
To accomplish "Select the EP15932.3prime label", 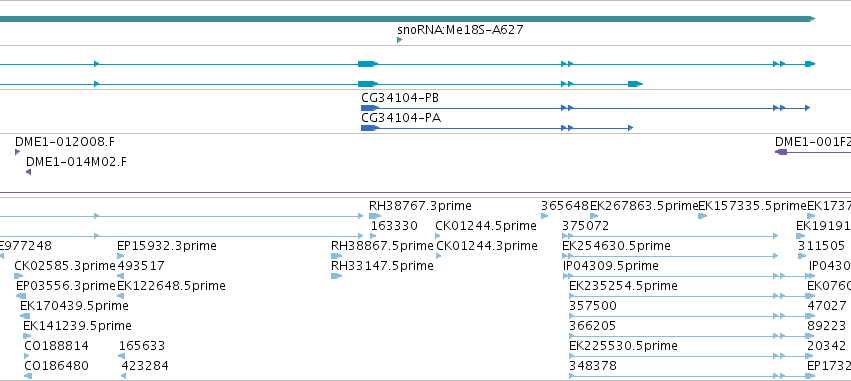I will click(167, 246).
